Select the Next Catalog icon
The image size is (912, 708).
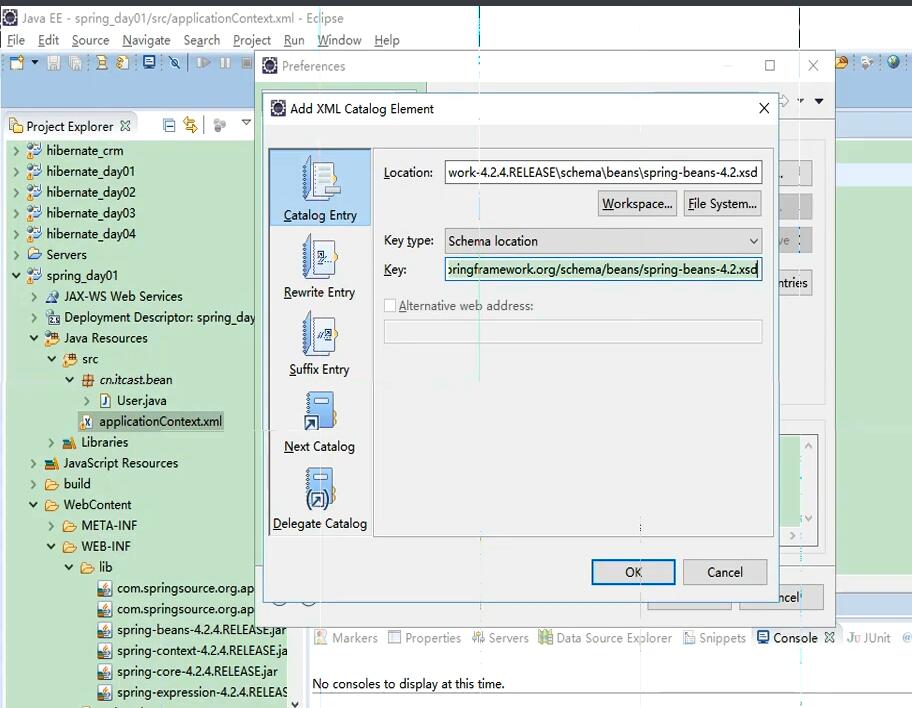tap(319, 420)
